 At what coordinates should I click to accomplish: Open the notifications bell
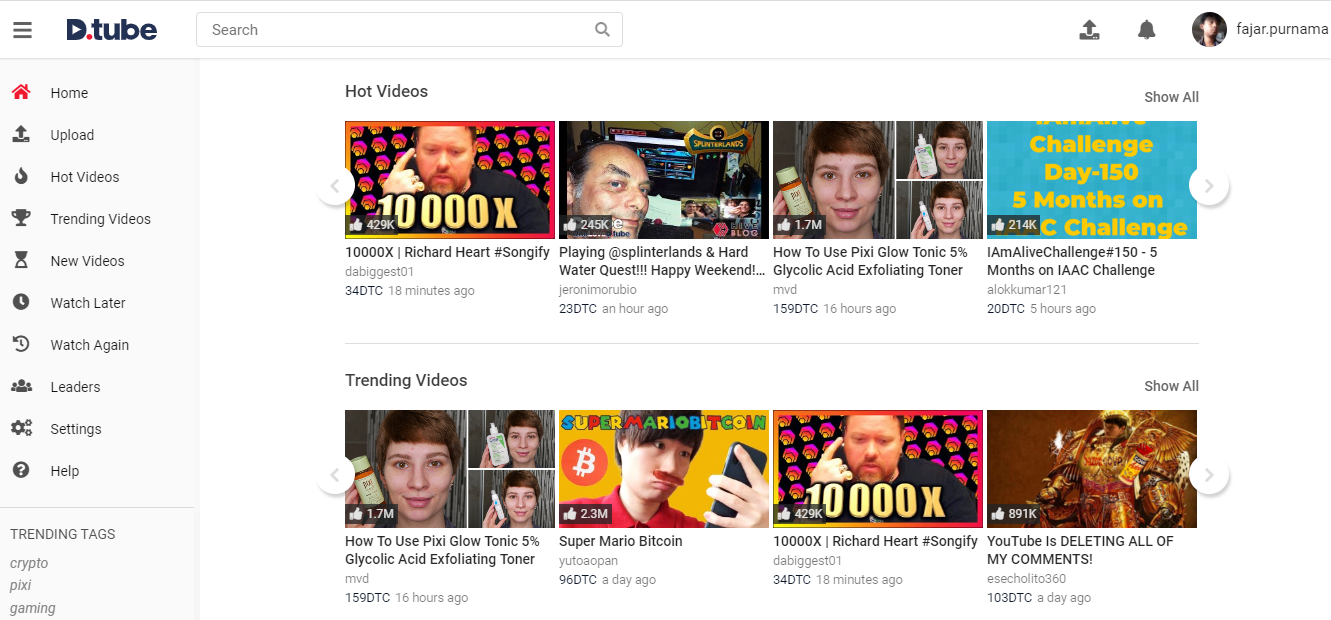point(1147,30)
